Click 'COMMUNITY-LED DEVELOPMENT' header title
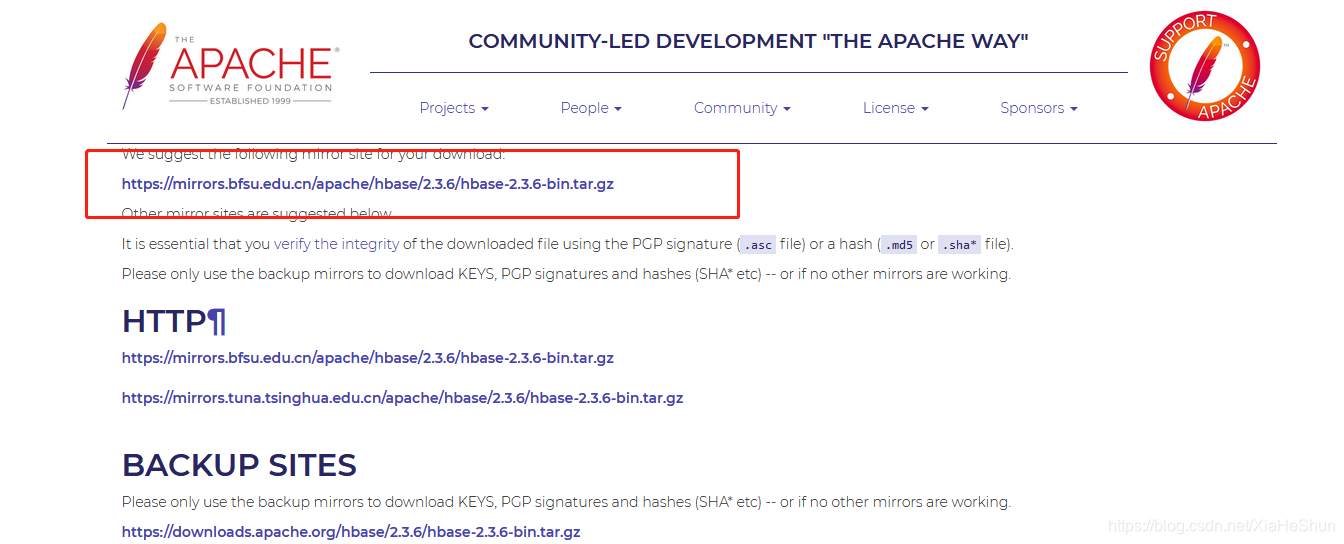The height and width of the screenshot is (544, 1344). [748, 41]
